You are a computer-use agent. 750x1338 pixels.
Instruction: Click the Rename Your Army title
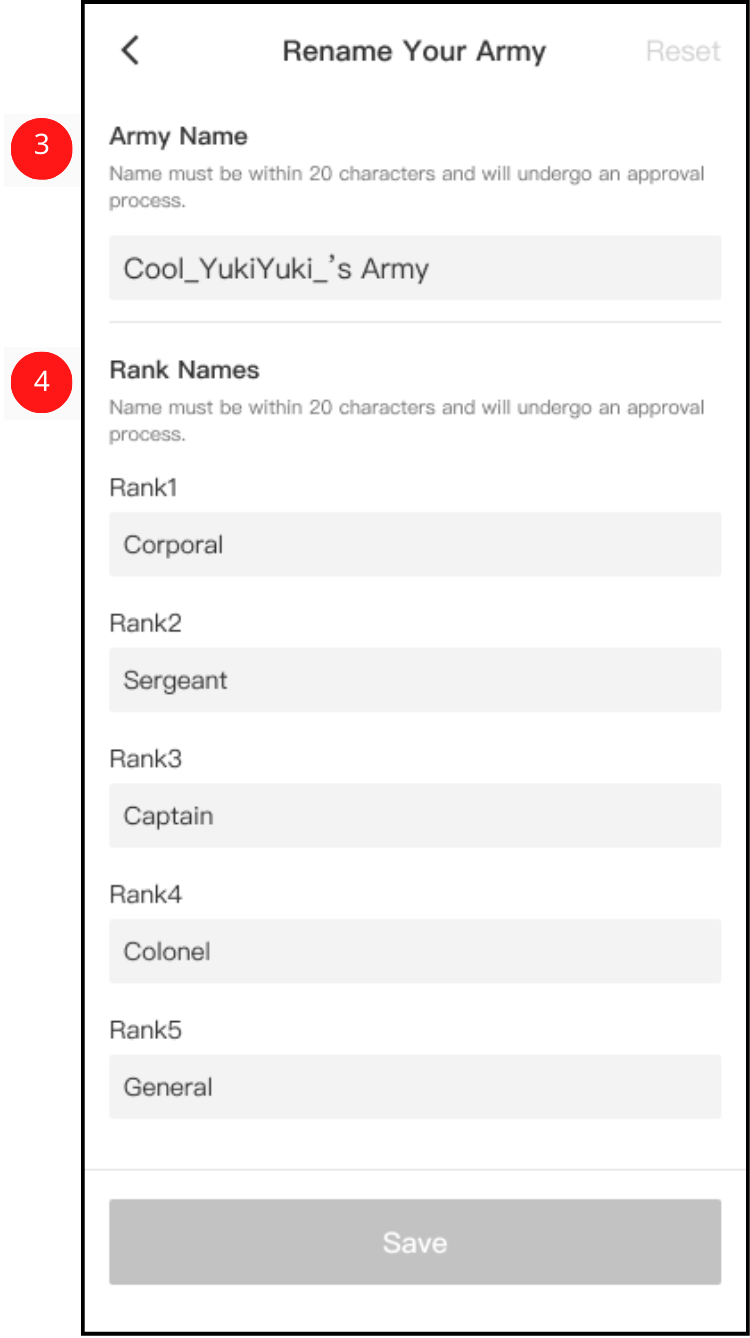(x=414, y=51)
